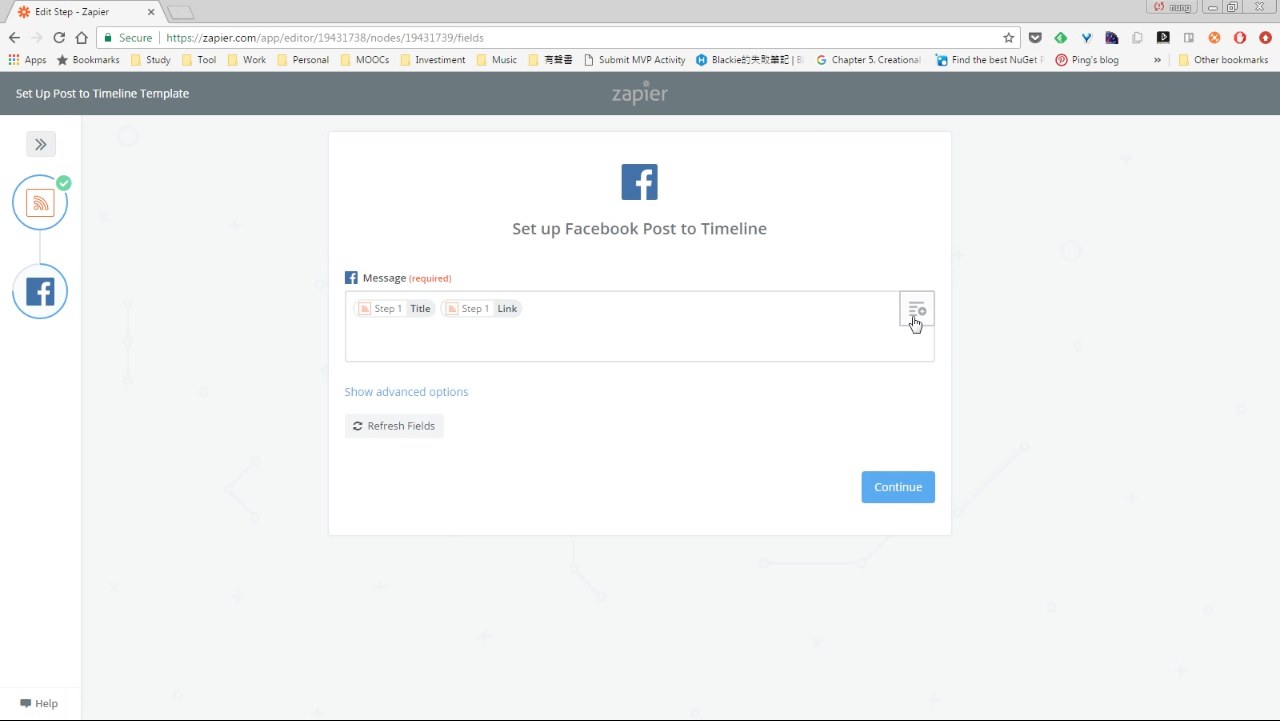Click the Zapier logo in header
1280x721 pixels.
tap(640, 94)
